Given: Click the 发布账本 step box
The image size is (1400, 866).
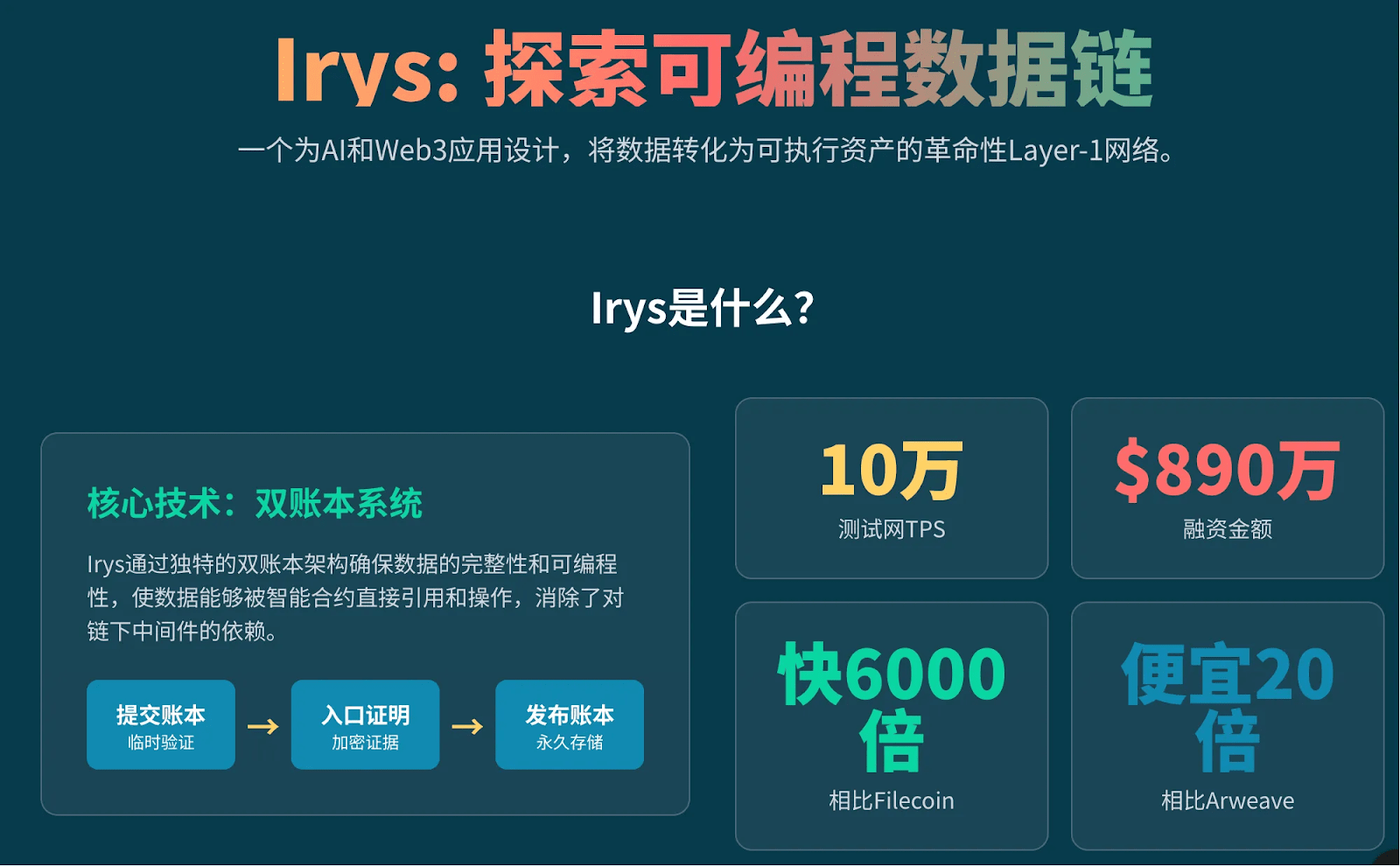Looking at the screenshot, I should [570, 725].
